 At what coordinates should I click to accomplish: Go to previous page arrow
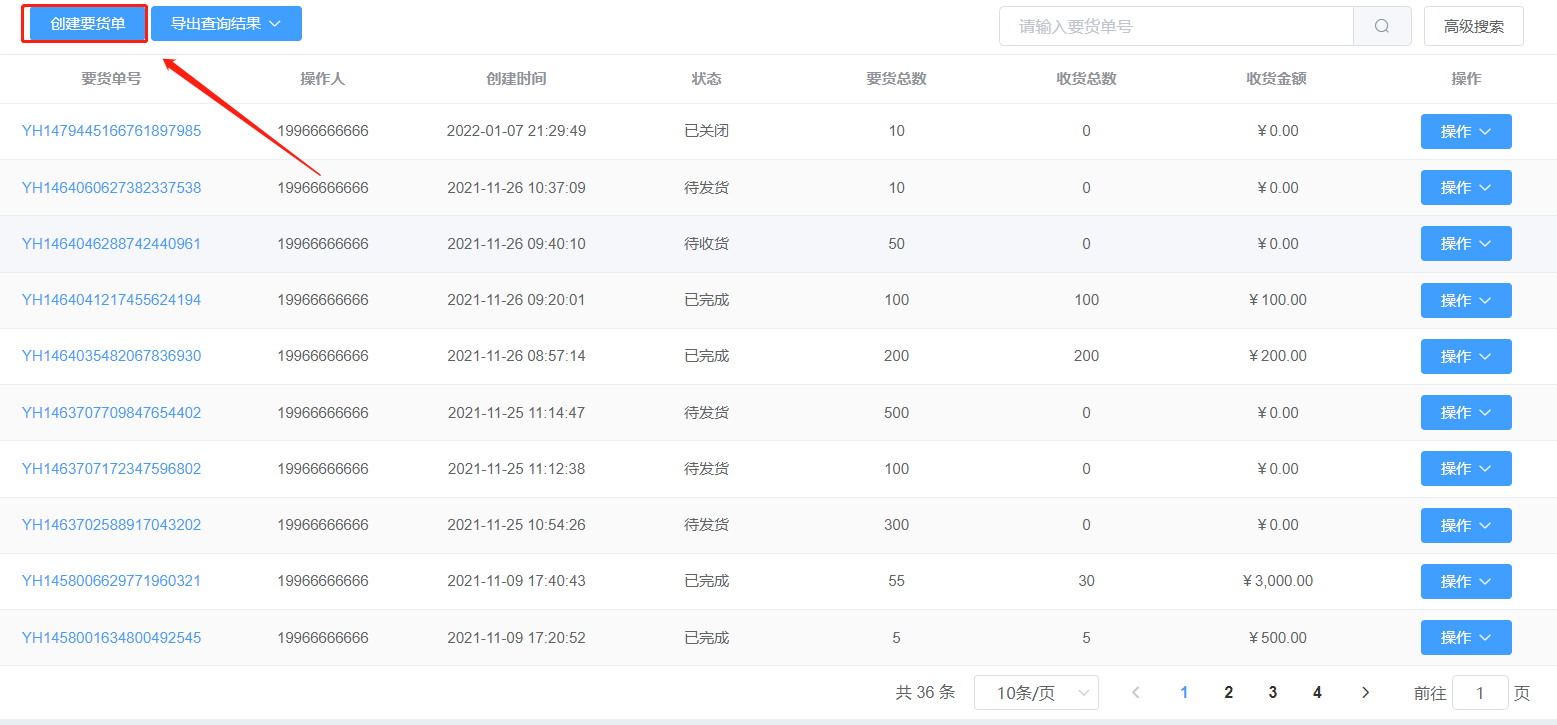coord(1135,692)
